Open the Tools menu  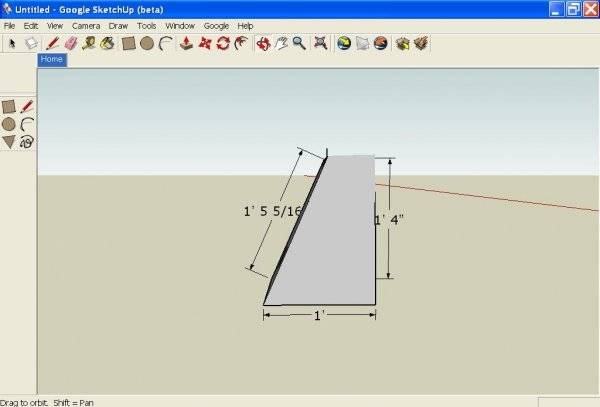click(147, 26)
